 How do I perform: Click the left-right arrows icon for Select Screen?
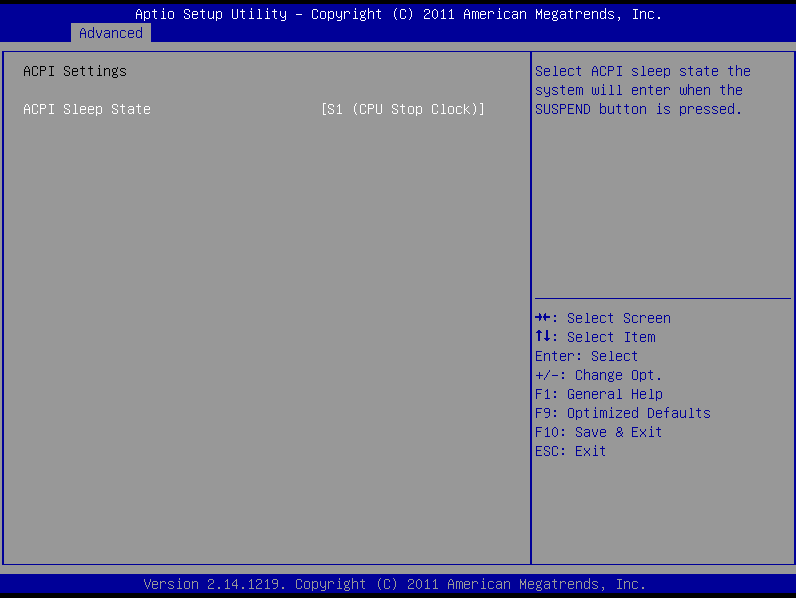543,318
